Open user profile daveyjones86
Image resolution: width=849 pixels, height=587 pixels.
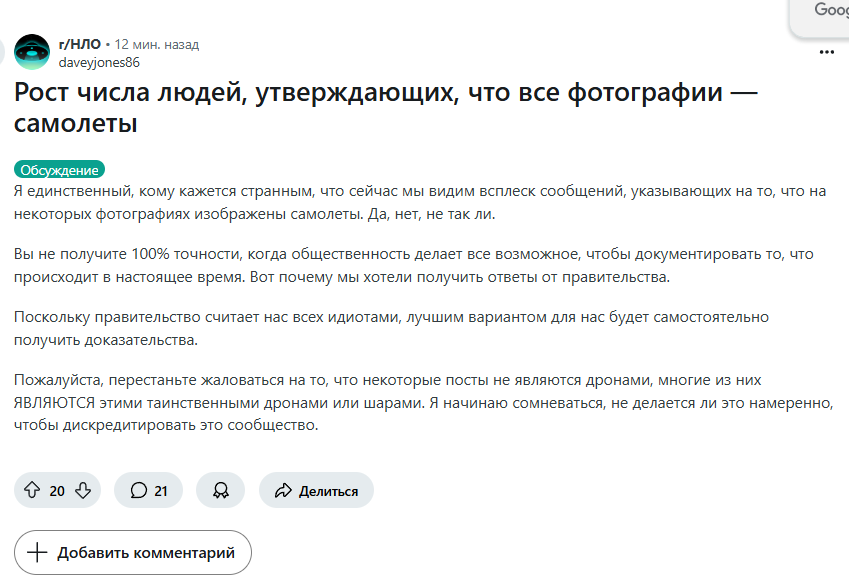(99, 62)
